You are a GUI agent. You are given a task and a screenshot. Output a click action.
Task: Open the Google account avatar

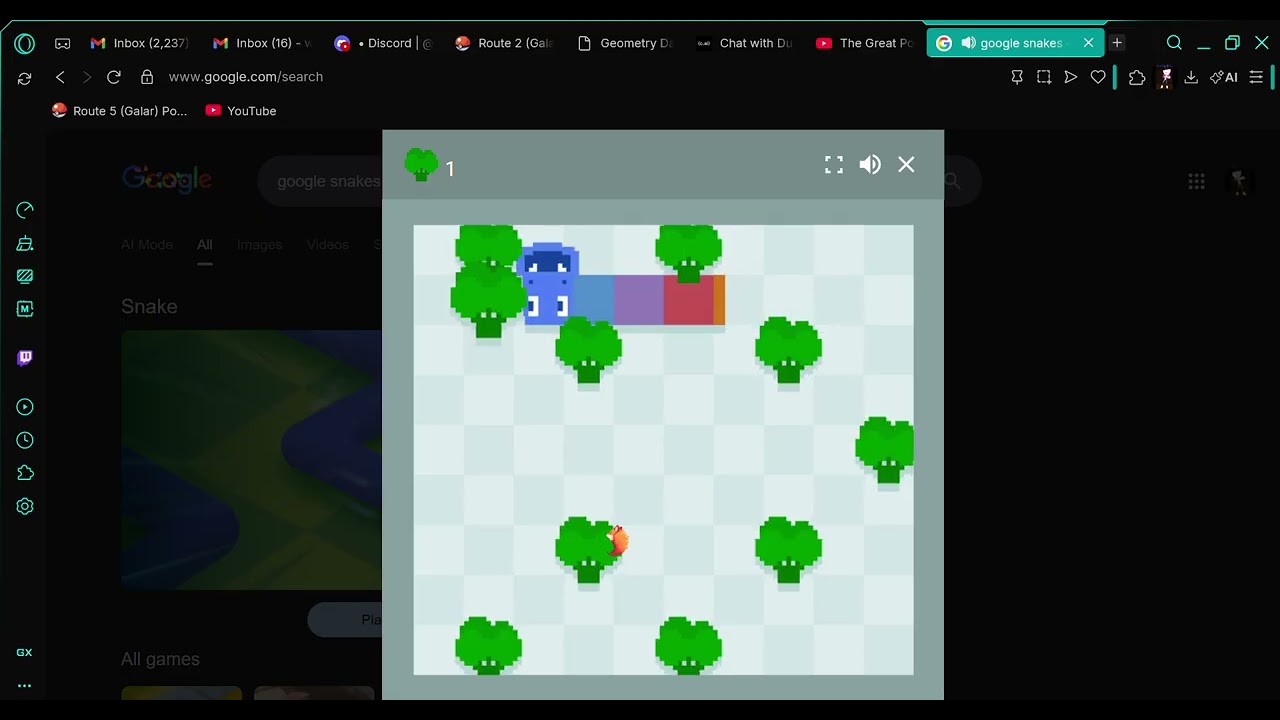tap(1240, 181)
